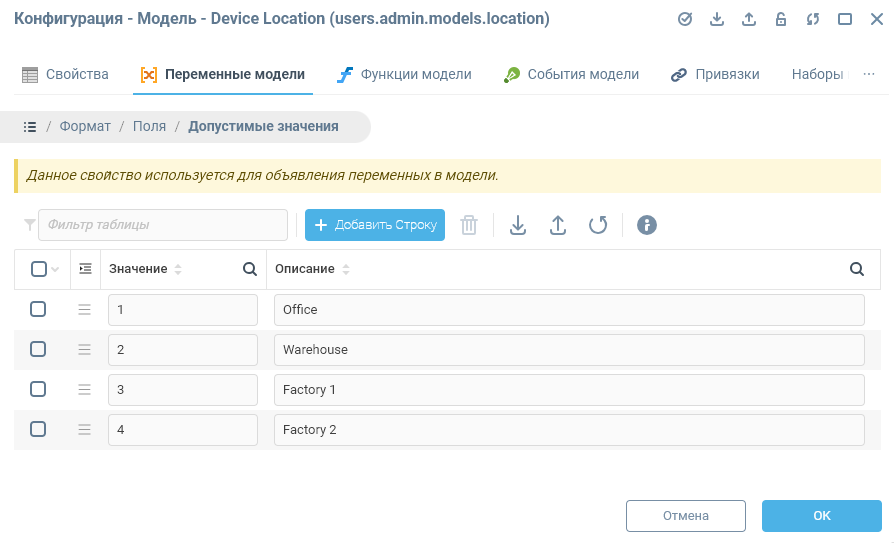This screenshot has height=543, width=896.
Task: Open the События модели tab
Action: (571, 74)
